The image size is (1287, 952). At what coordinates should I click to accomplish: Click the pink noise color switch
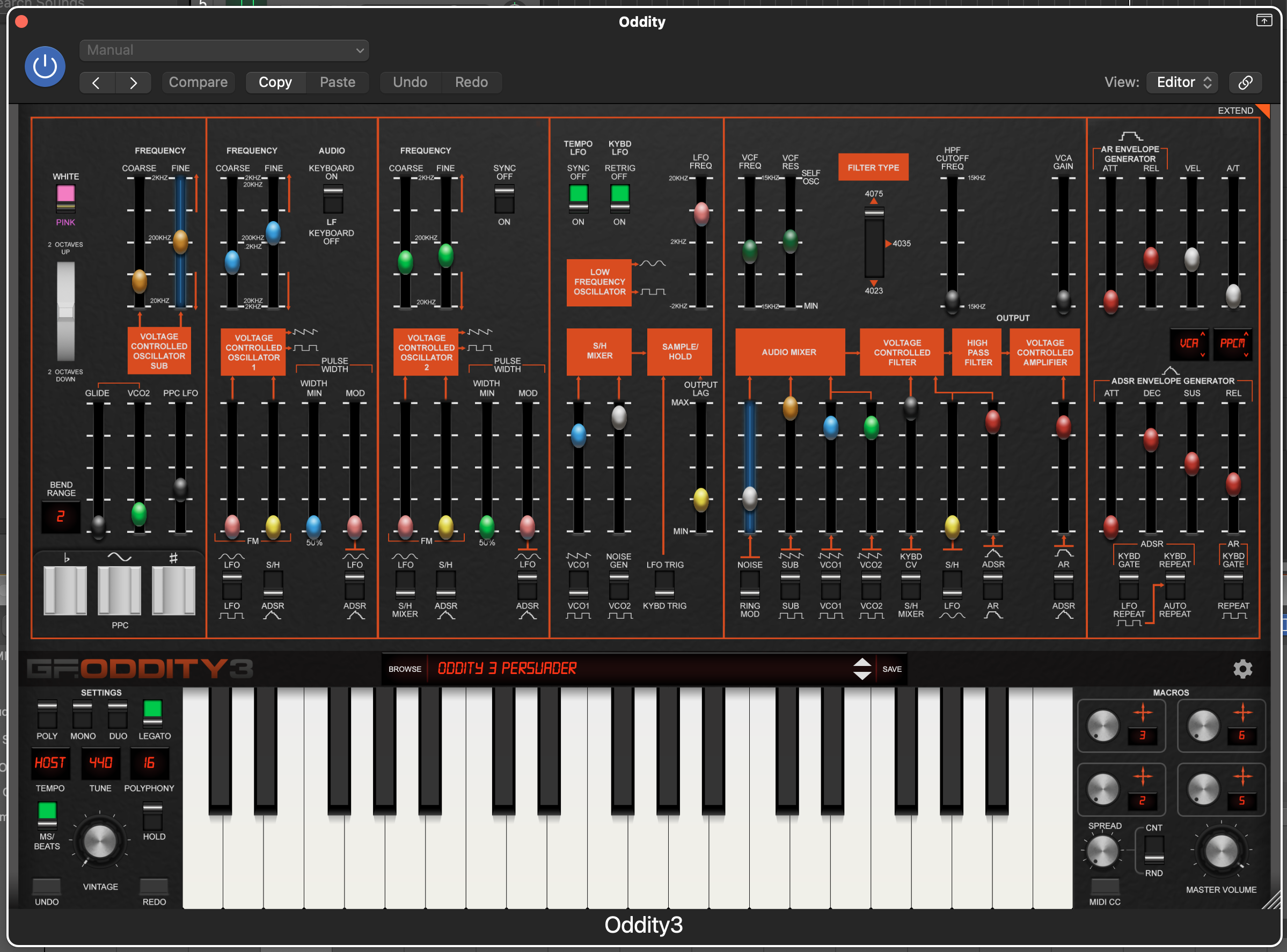pos(65,199)
